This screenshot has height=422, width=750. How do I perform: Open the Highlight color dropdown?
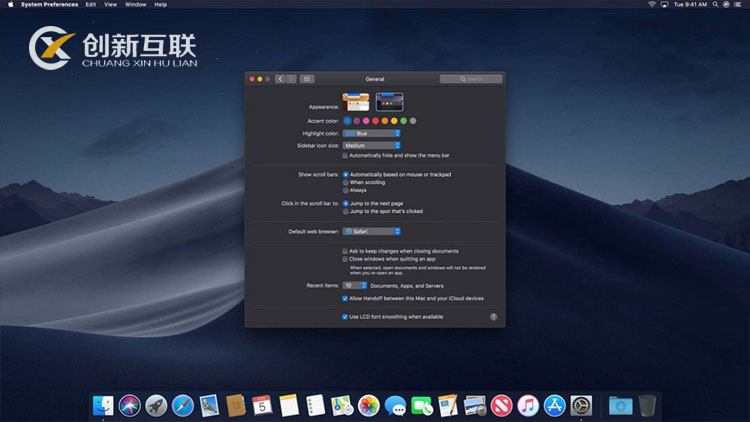pos(371,133)
